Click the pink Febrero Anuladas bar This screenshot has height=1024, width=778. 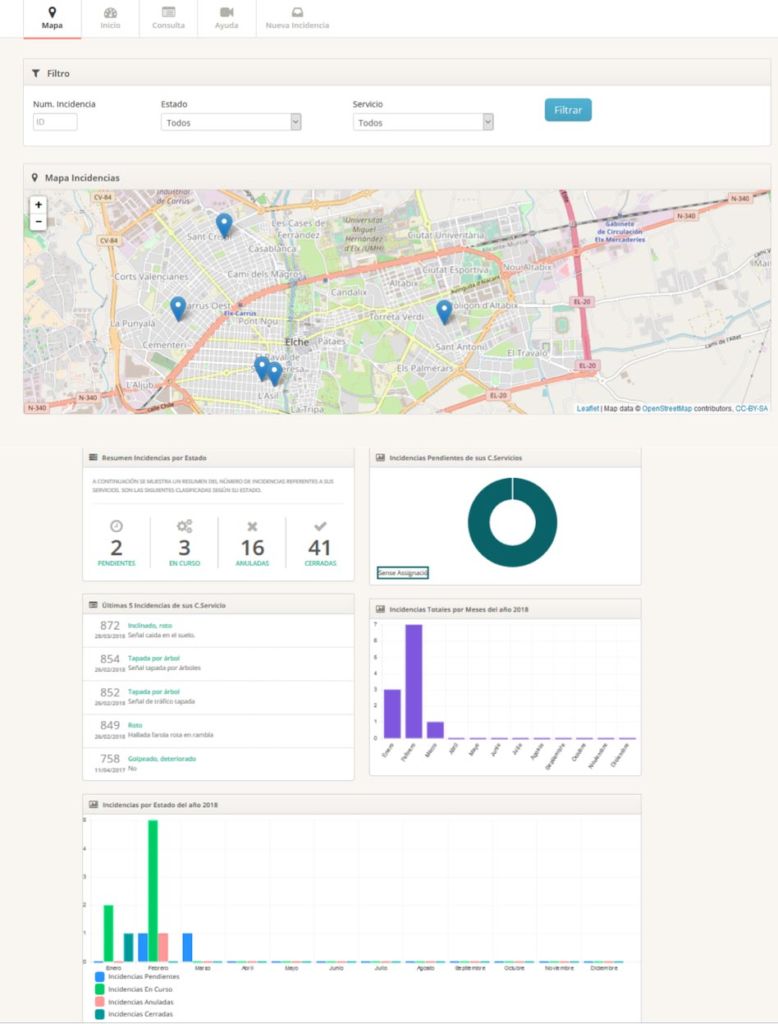click(x=163, y=948)
